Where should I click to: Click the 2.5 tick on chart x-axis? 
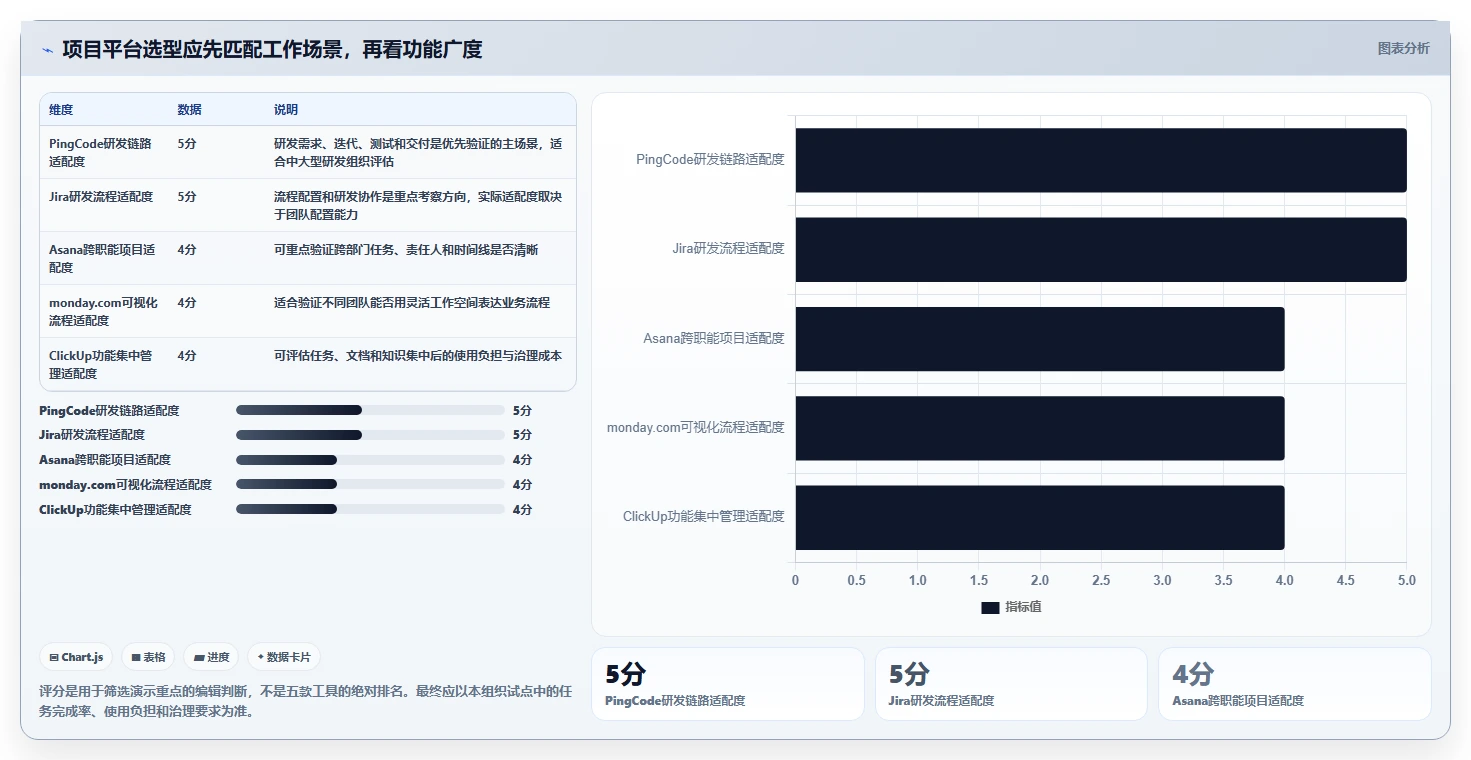coord(1101,580)
